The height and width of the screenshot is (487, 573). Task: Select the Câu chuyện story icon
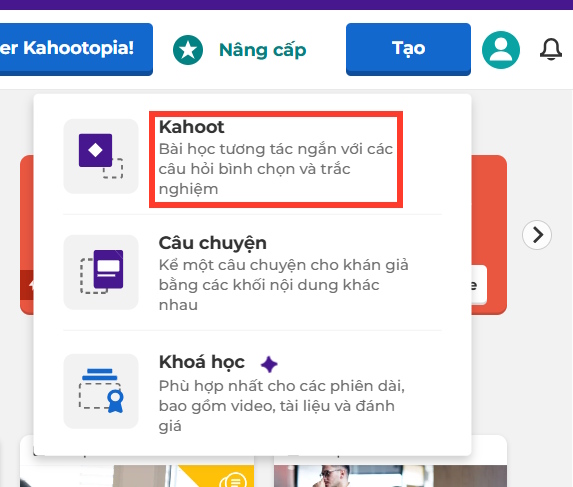click(101, 272)
